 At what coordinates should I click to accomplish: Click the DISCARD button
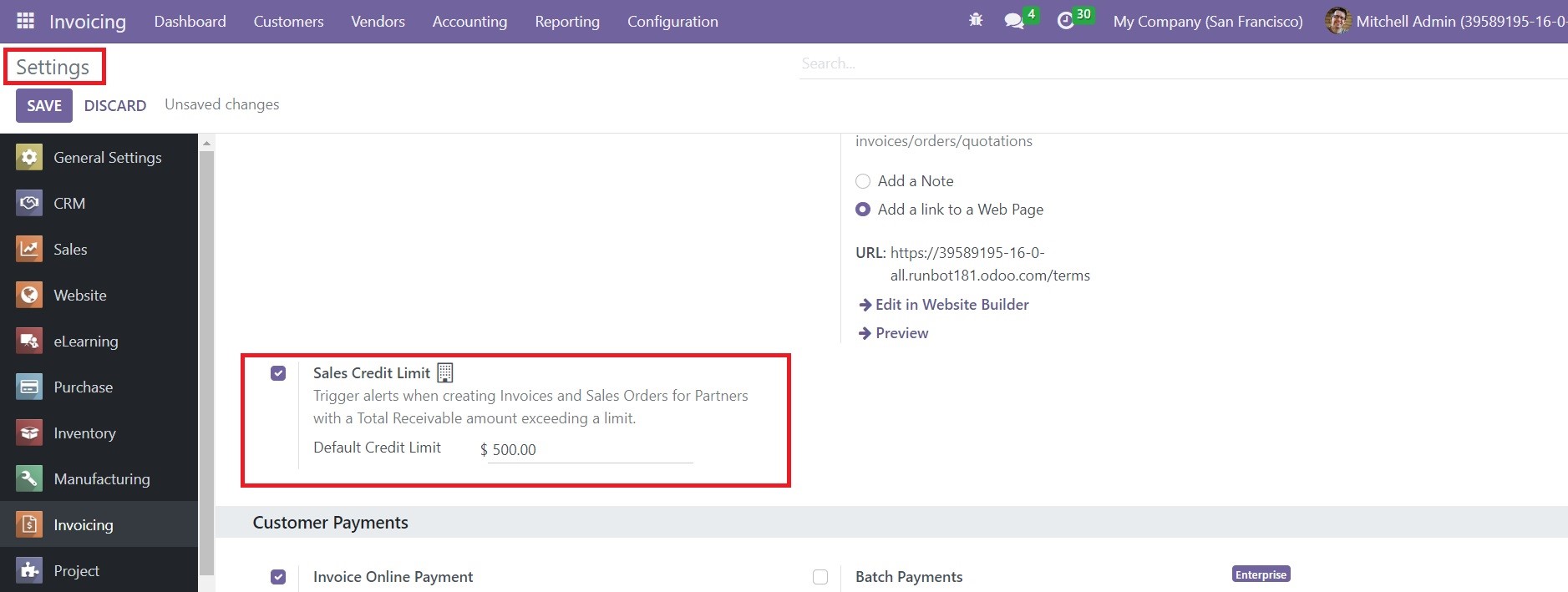tap(115, 105)
